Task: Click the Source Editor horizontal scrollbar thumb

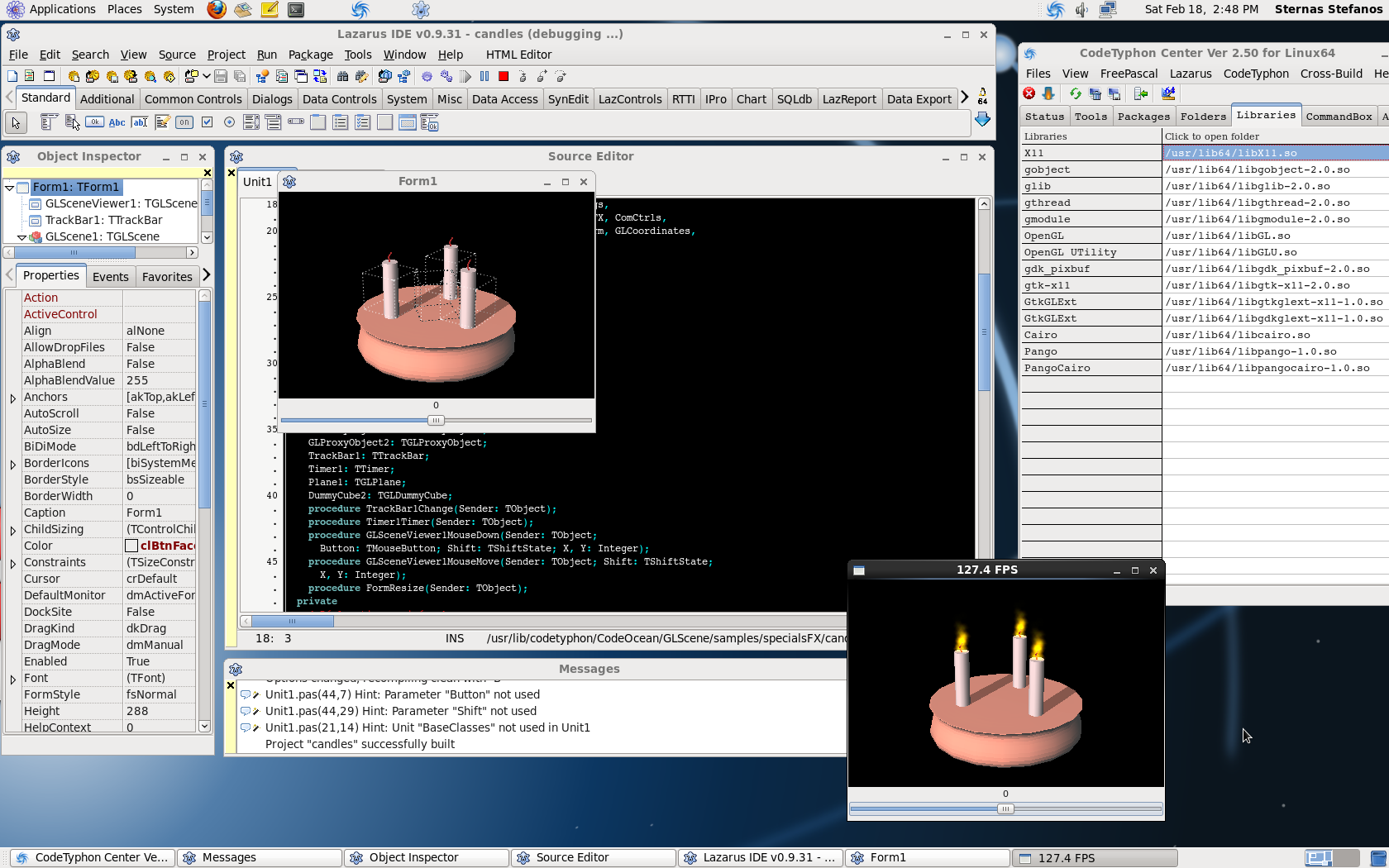Action: click(x=293, y=621)
